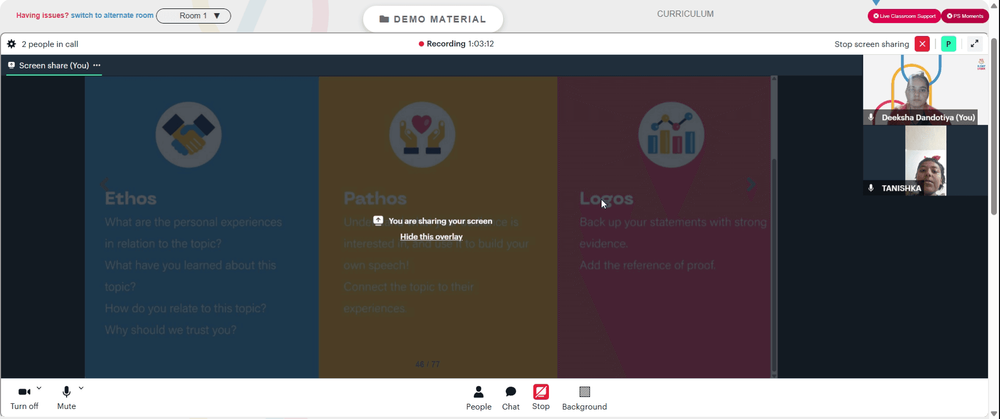This screenshot has height=419, width=1000.
Task: Click 2 people in call text
Action: 50,44
